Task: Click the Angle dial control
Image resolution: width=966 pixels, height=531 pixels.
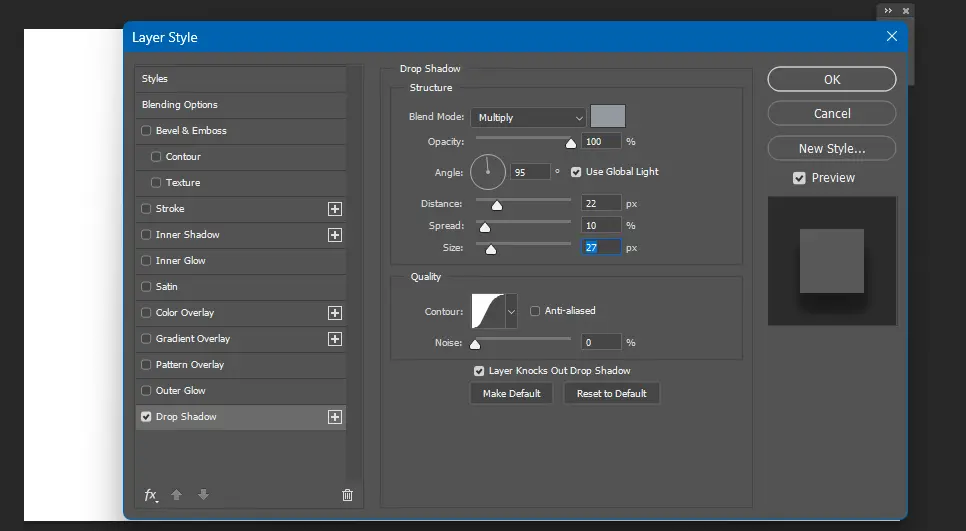Action: [x=488, y=172]
